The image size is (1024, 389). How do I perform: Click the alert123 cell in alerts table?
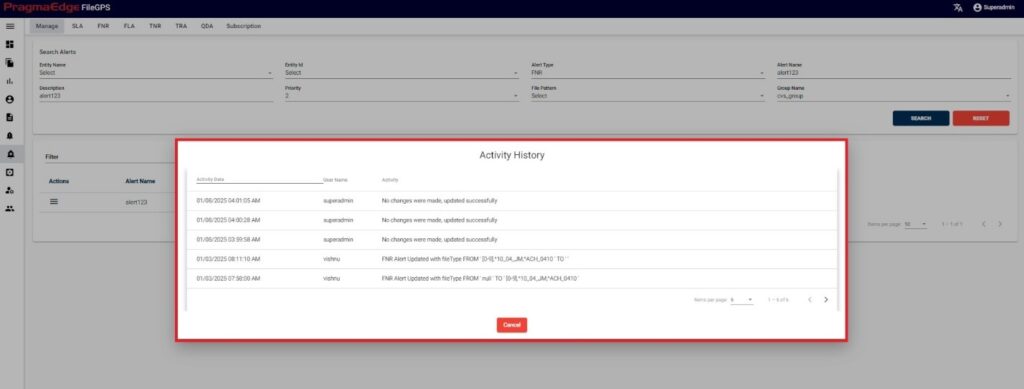click(x=136, y=202)
